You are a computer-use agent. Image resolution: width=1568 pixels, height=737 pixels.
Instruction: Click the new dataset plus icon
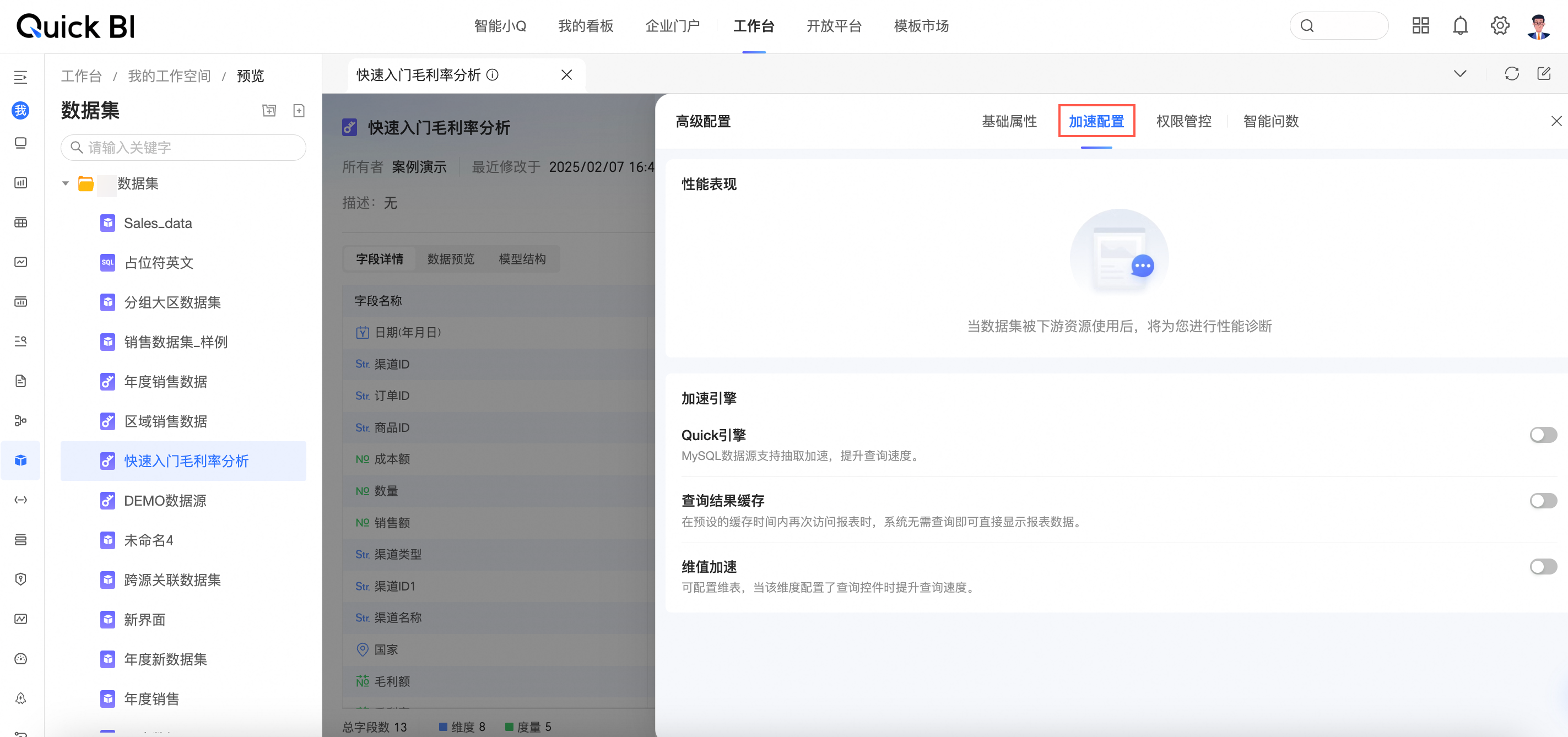[x=298, y=110]
